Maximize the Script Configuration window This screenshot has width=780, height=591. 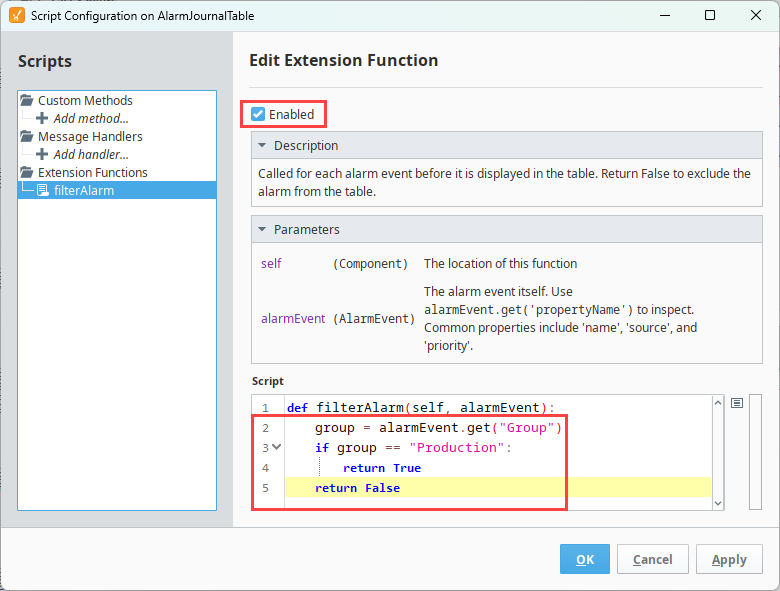[710, 15]
